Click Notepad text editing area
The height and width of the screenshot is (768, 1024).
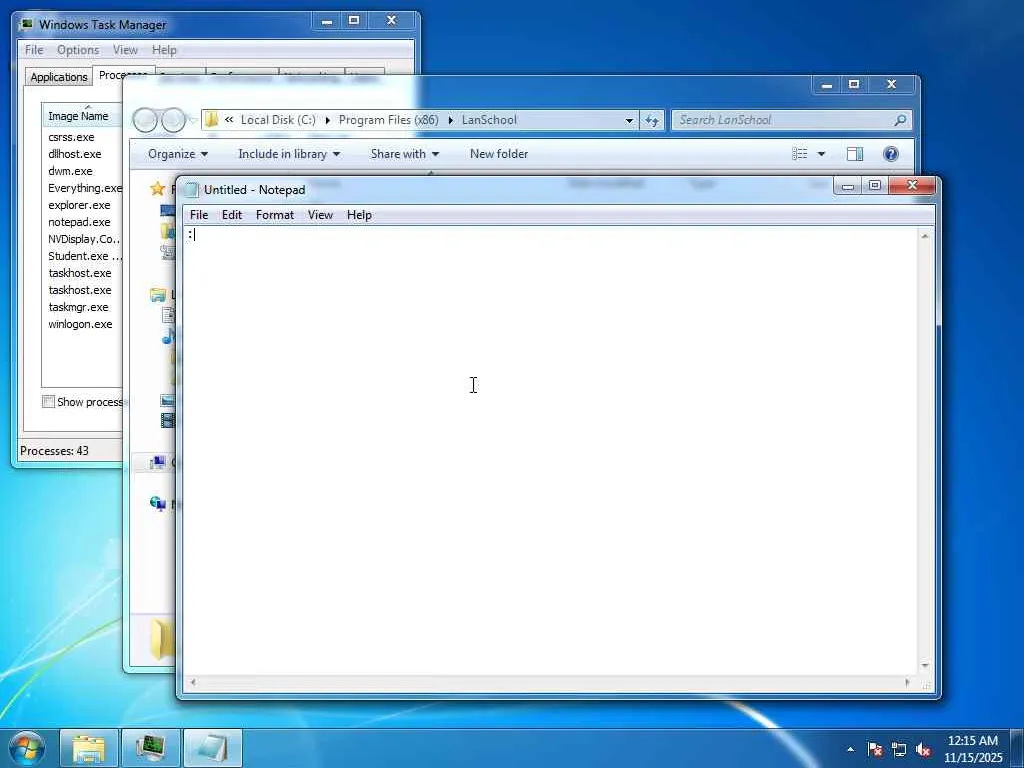(x=550, y=451)
